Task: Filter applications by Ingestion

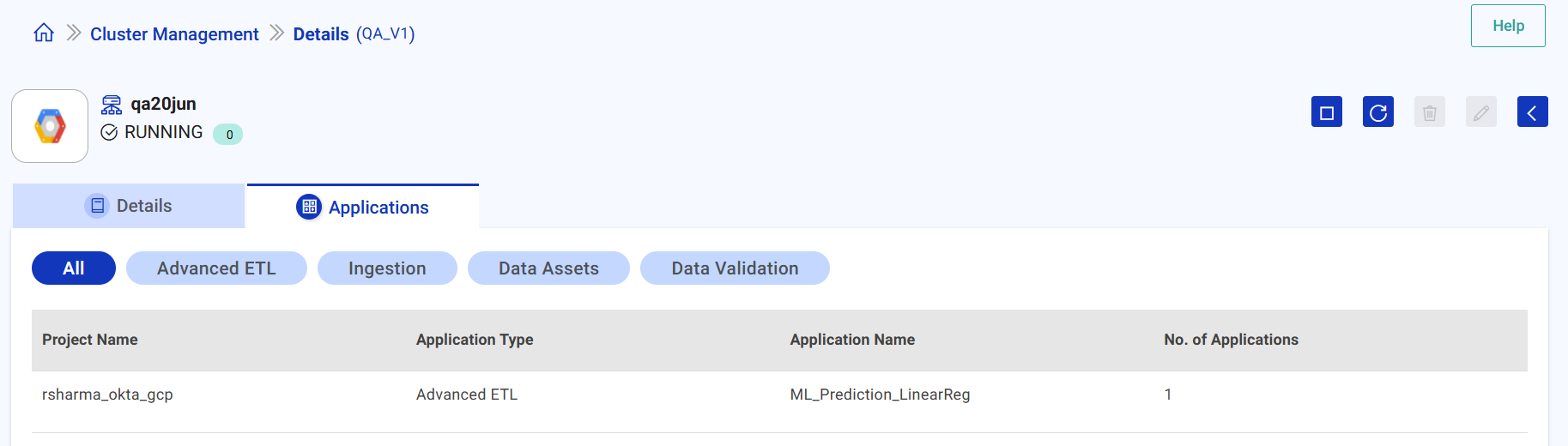Action: click(387, 268)
